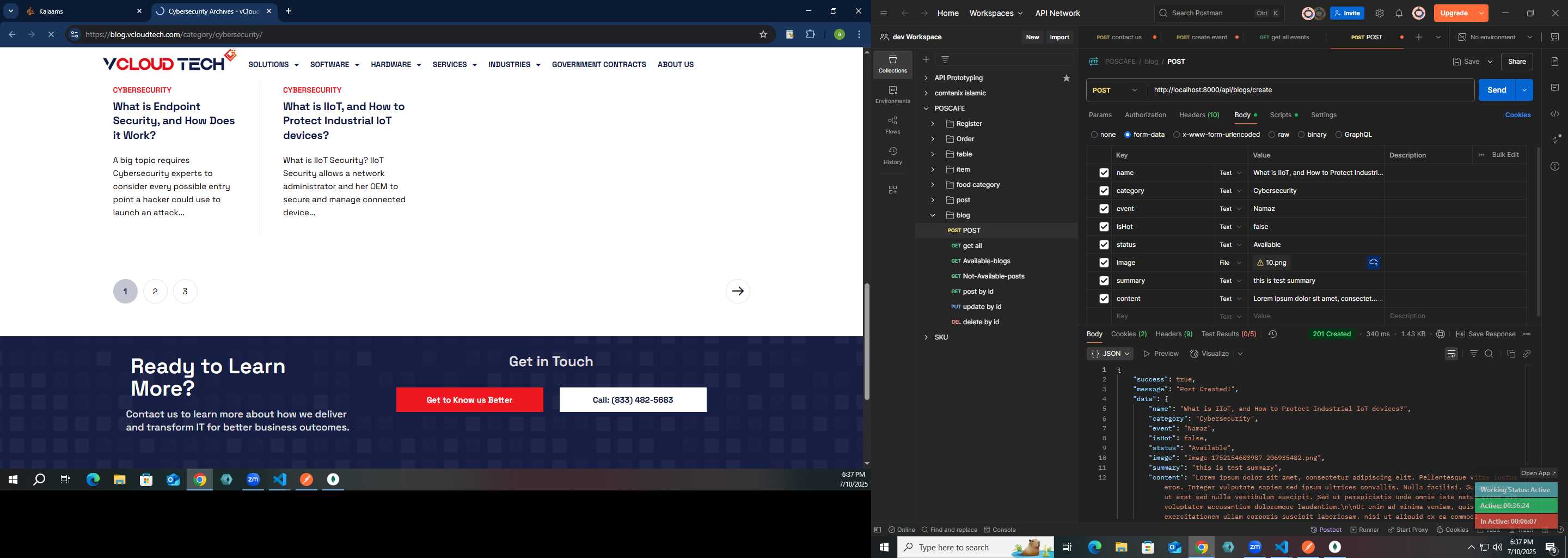Viewport: 1568px width, 558px height.
Task: Uncheck the category form-data row
Action: point(1104,191)
